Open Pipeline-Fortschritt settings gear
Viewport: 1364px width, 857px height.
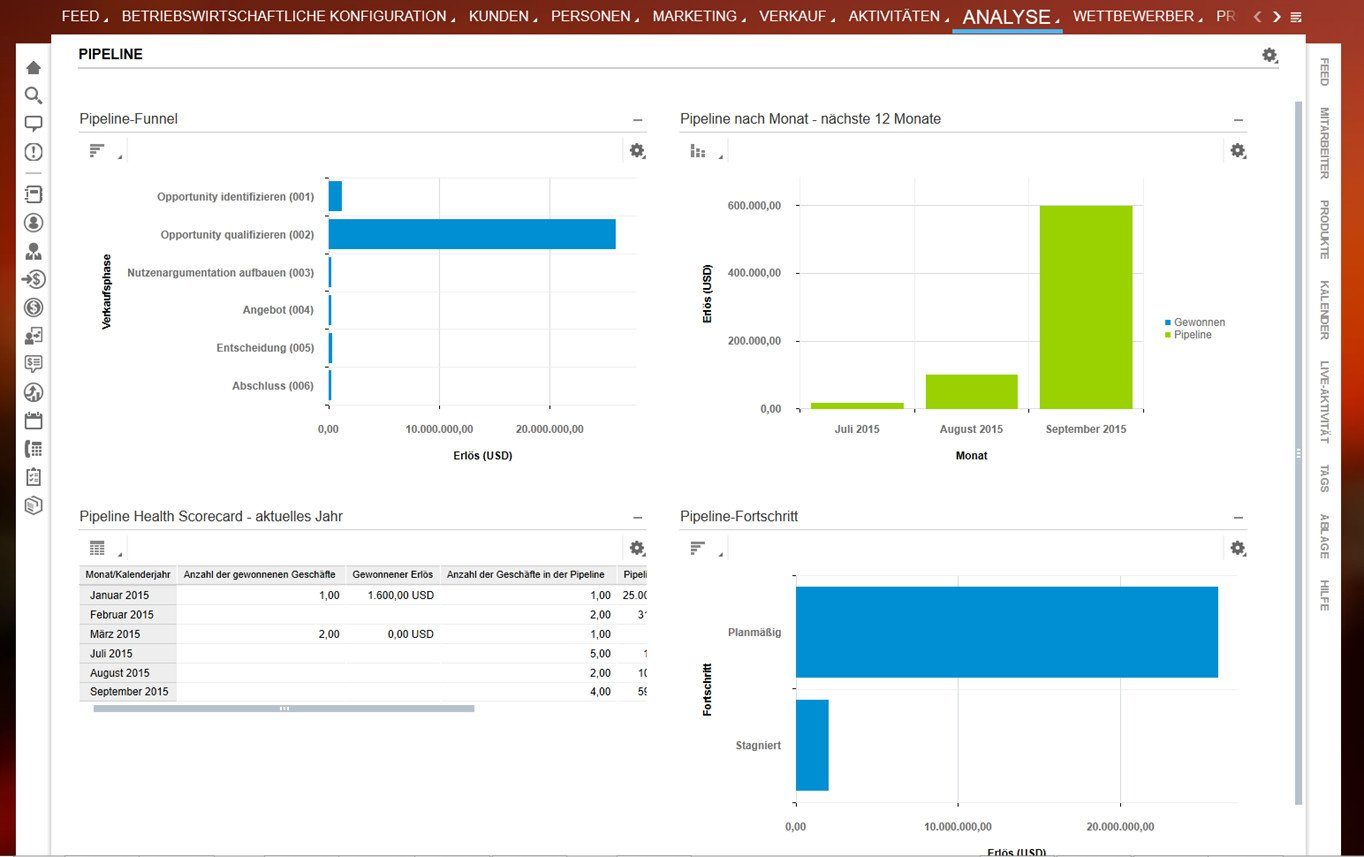coord(1238,548)
